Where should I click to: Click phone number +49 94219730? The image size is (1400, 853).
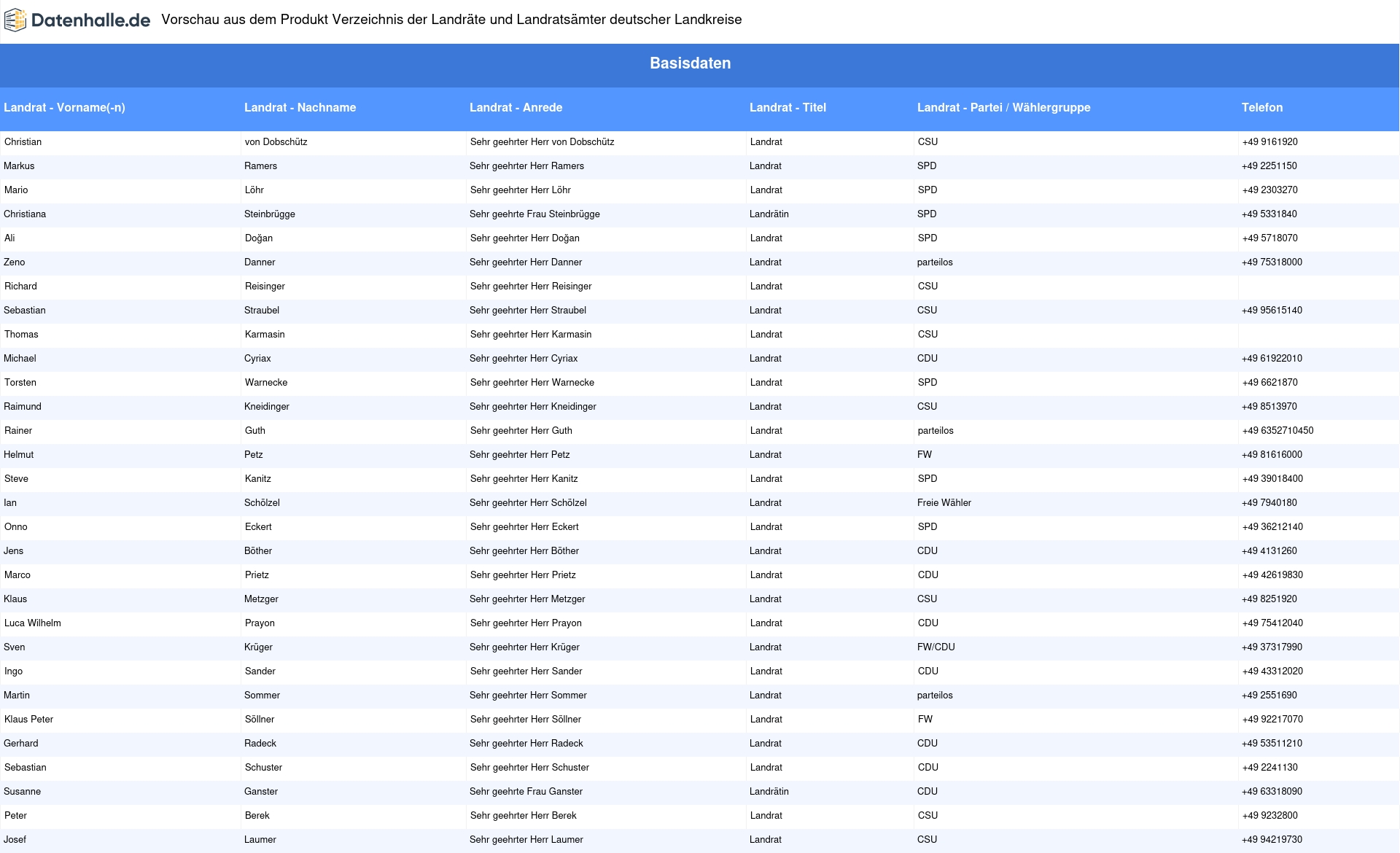pyautogui.click(x=1272, y=840)
